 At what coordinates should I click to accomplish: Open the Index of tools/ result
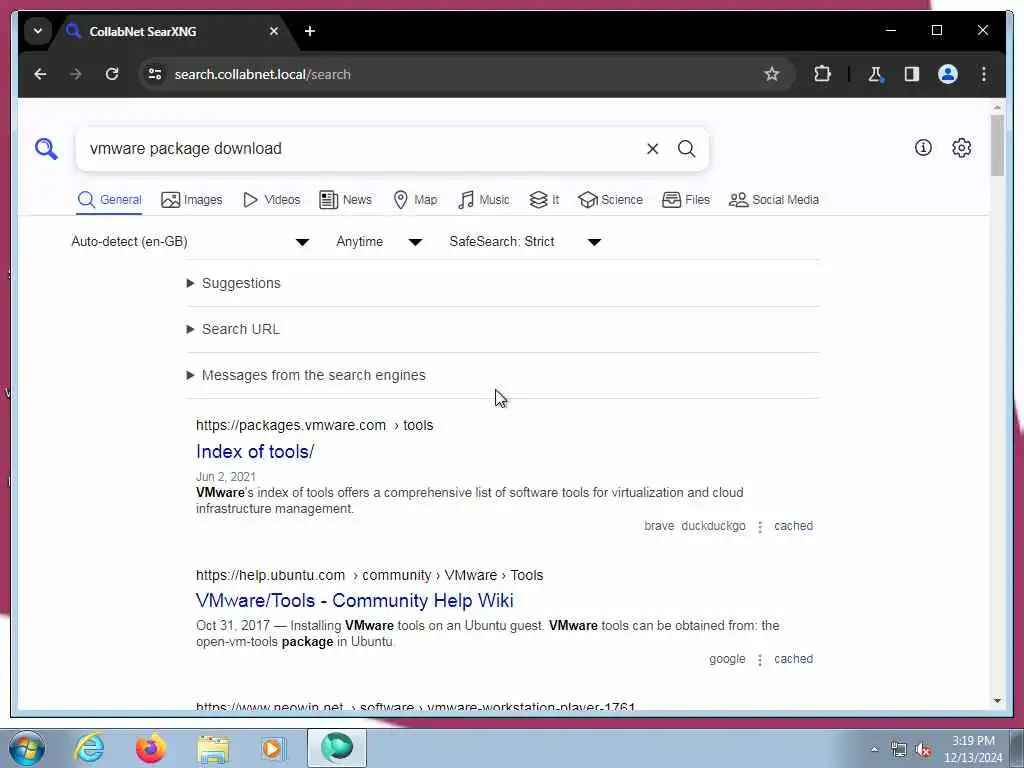(x=255, y=451)
